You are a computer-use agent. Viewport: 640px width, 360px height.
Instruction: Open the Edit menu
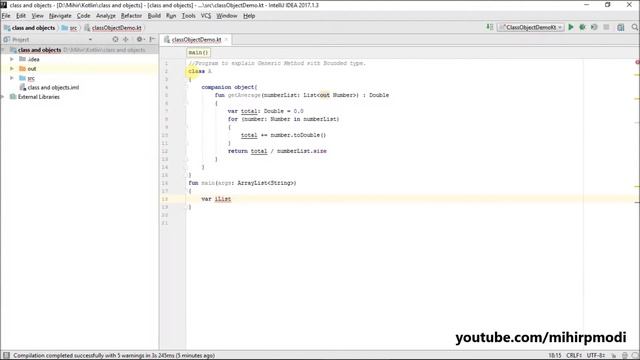[x=21, y=16]
